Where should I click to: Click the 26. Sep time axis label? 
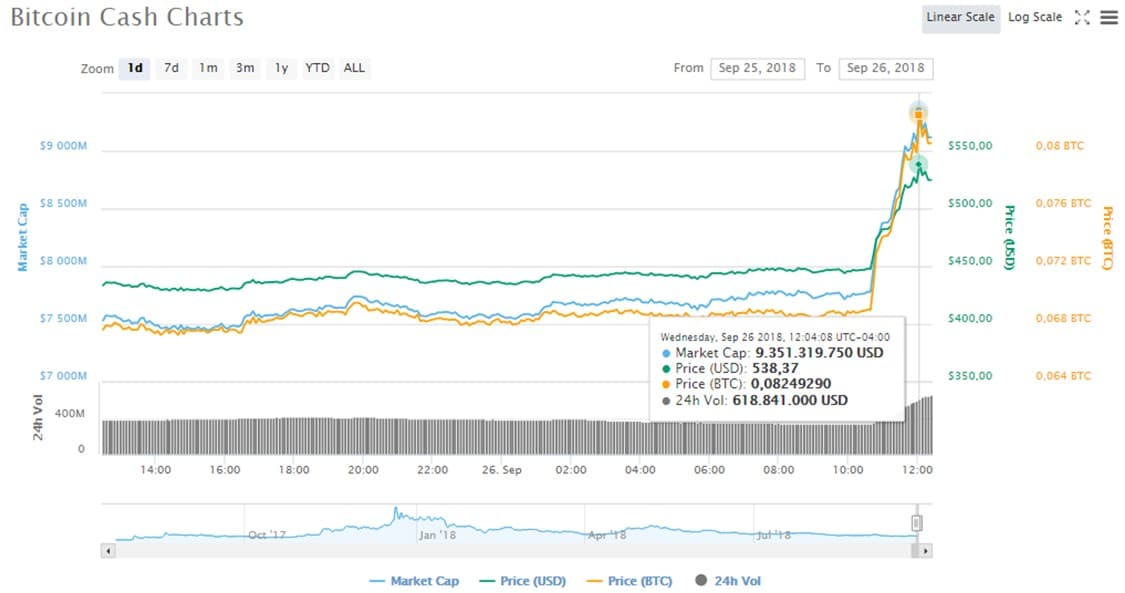(502, 470)
